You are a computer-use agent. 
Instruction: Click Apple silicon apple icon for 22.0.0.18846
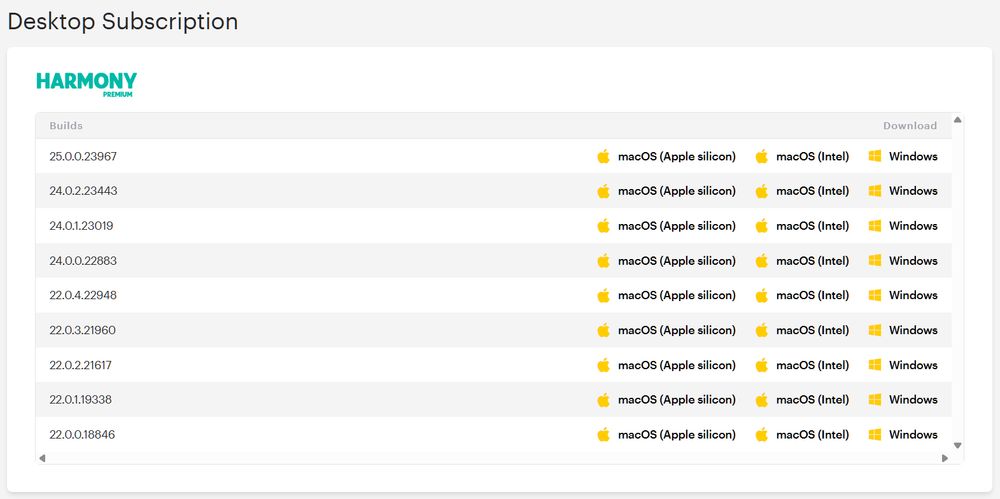coord(603,435)
